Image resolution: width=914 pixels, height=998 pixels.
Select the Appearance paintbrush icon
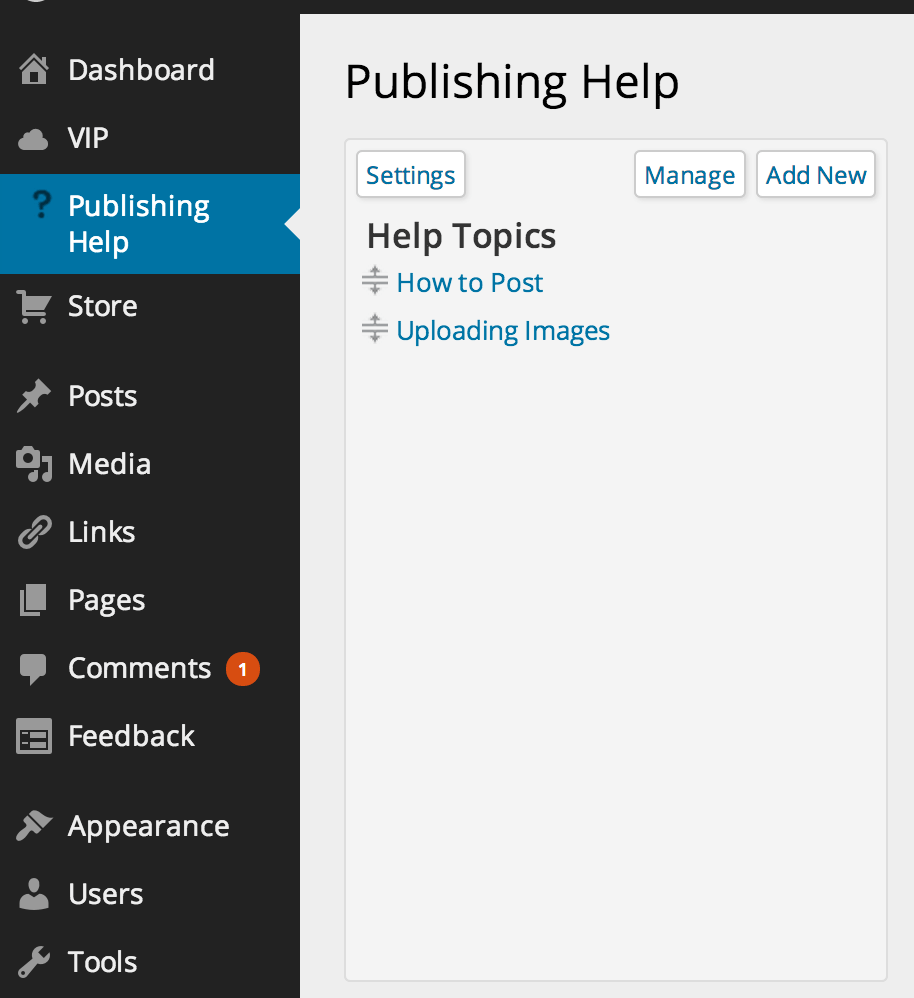(32, 825)
